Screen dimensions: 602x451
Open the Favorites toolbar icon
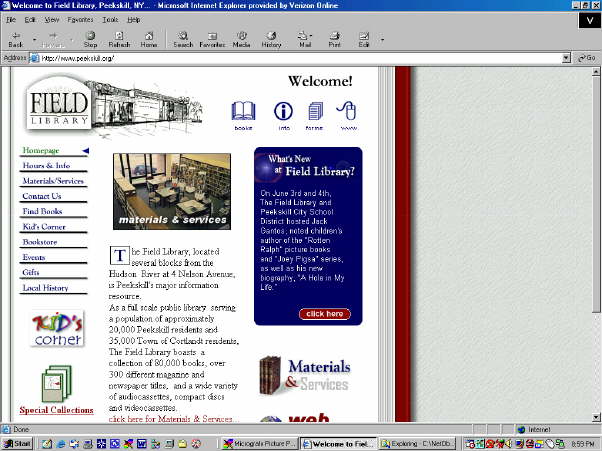point(212,40)
